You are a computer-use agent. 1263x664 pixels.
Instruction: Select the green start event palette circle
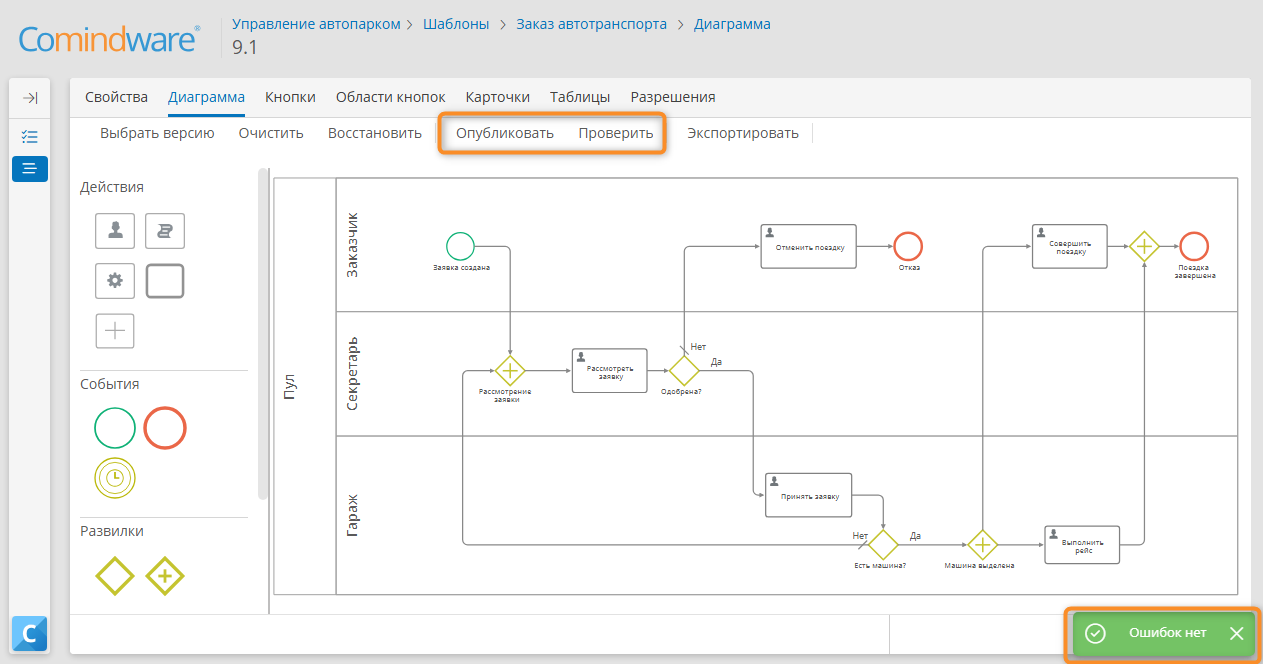coord(115,428)
